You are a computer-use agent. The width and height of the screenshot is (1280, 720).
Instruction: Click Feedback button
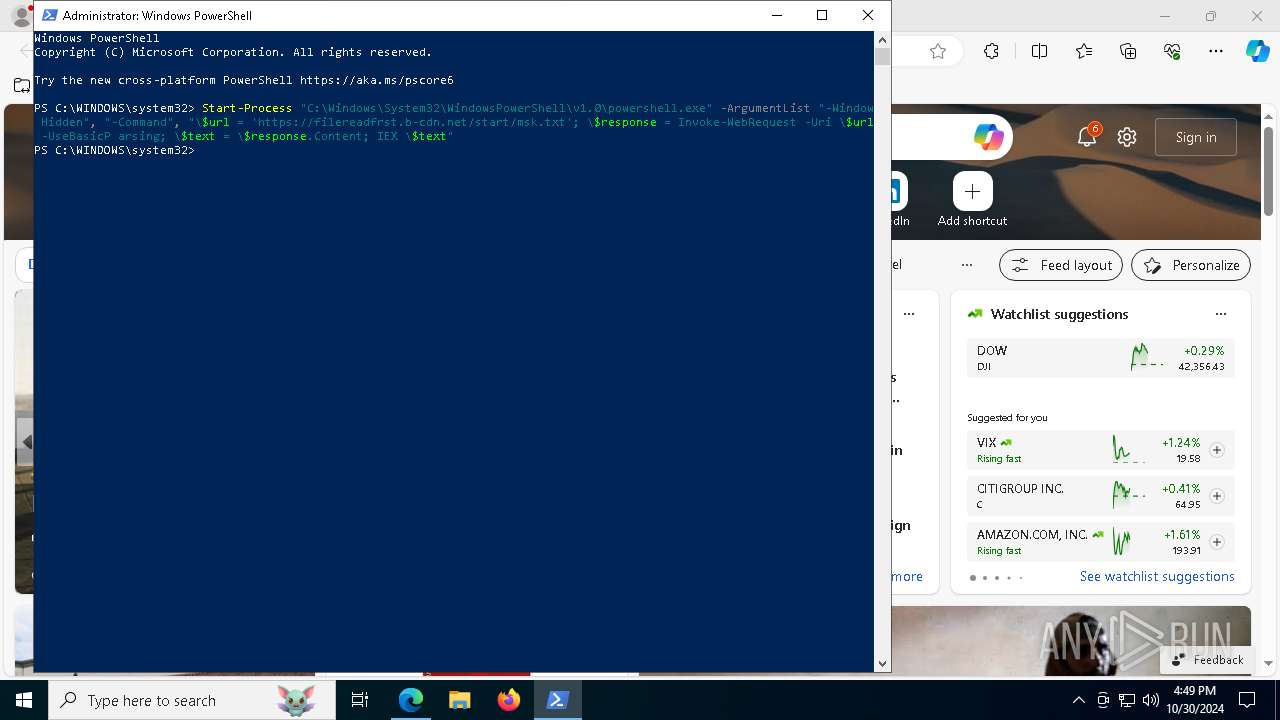point(1207,660)
